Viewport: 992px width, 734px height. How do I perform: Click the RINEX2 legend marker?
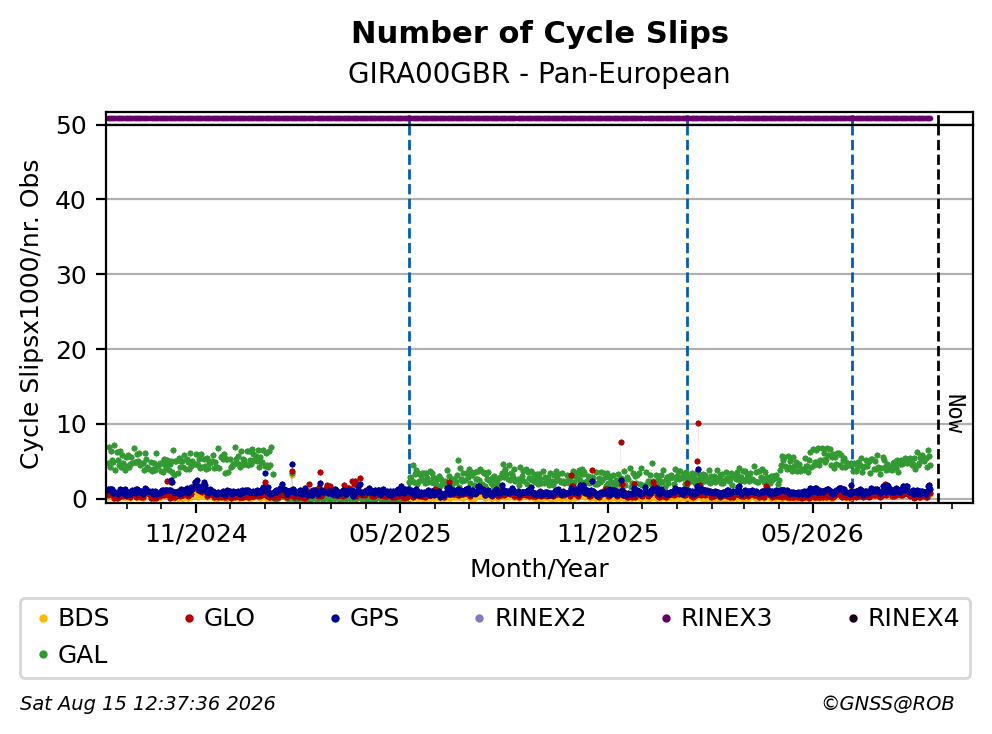(480, 618)
